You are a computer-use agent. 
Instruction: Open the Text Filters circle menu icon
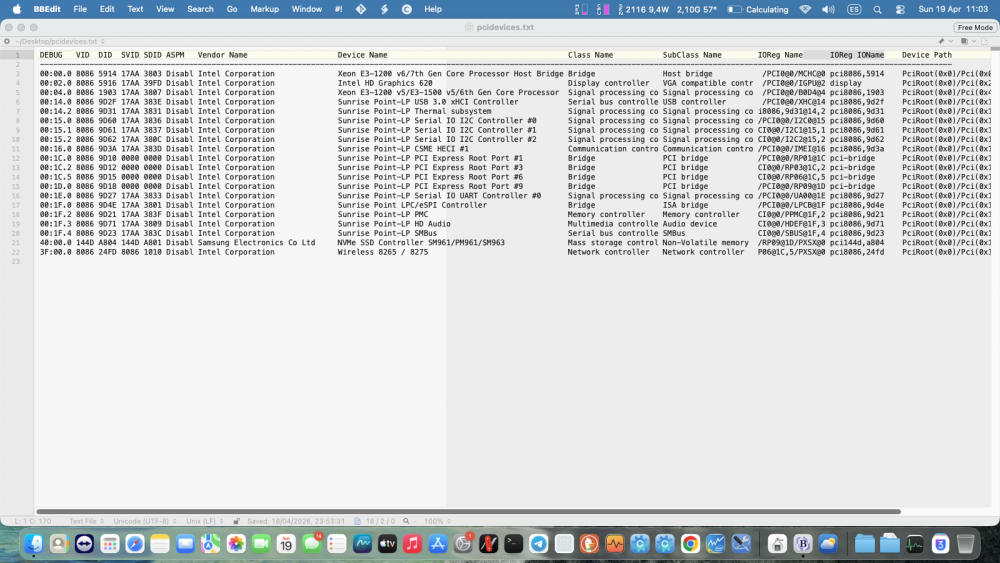[407, 9]
